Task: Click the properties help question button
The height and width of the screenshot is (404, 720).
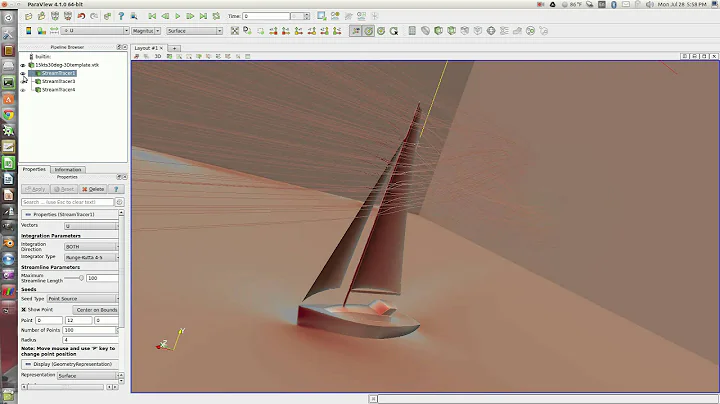Action: click(116, 189)
